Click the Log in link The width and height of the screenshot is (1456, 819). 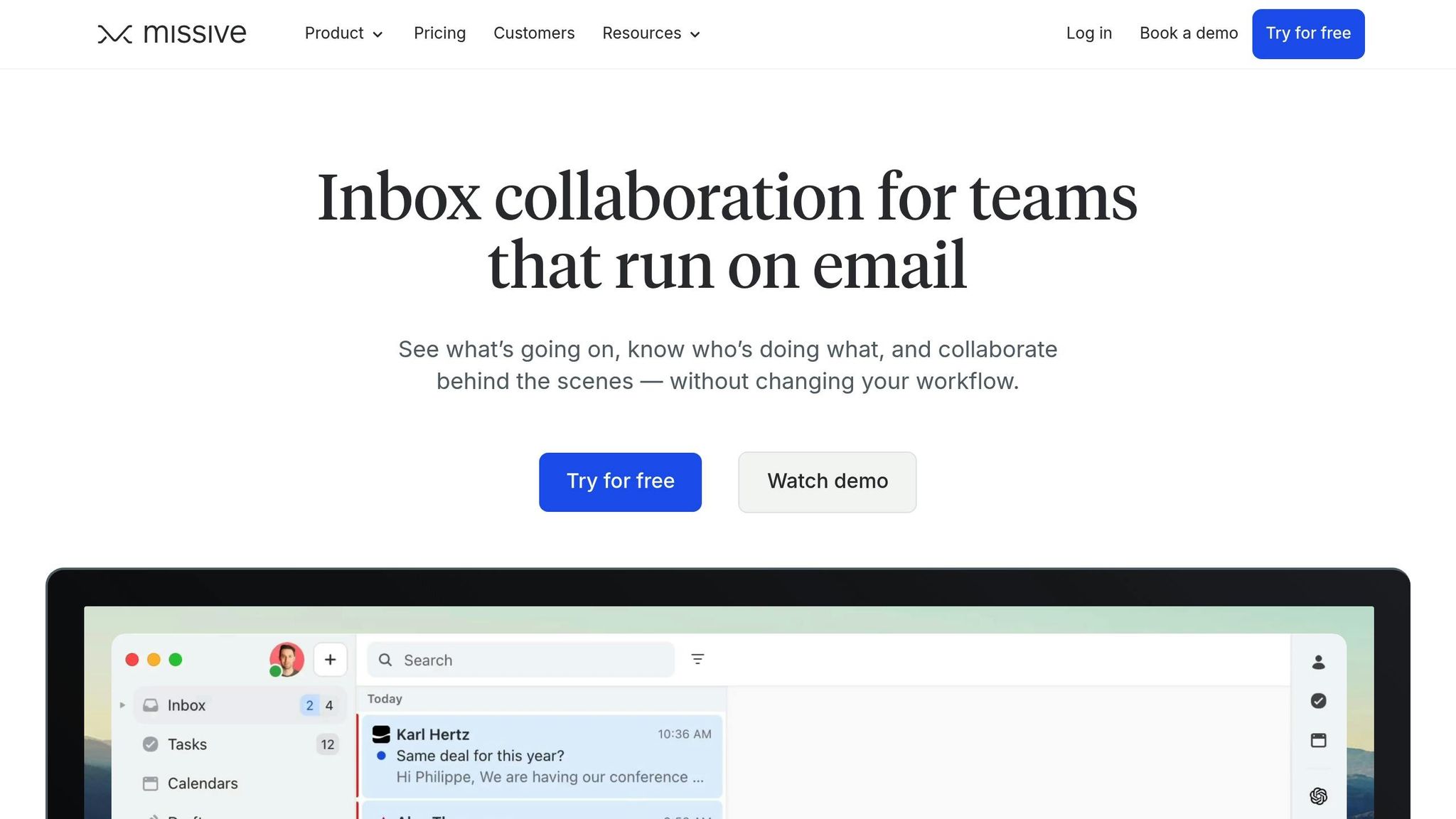1088,33
